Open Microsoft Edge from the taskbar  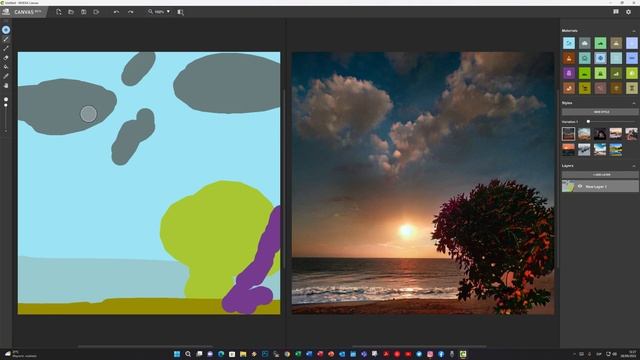221,354
